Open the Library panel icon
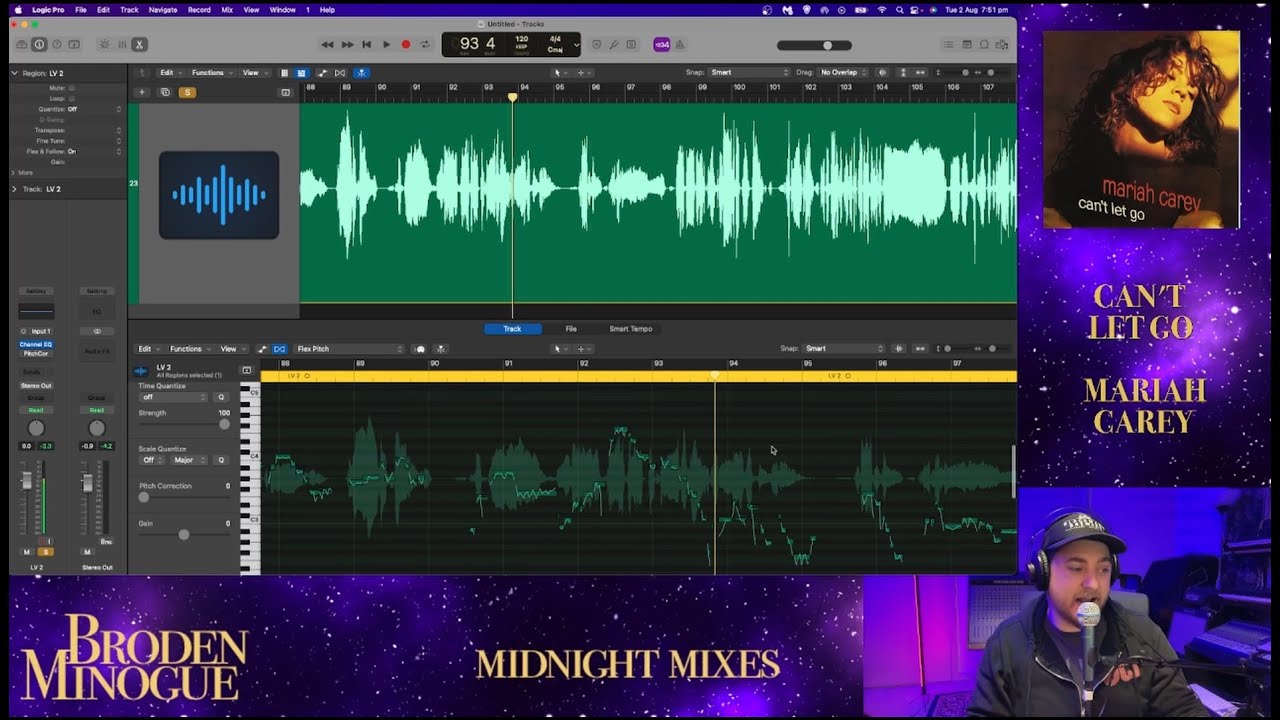The width and height of the screenshot is (1280, 720). (22, 44)
